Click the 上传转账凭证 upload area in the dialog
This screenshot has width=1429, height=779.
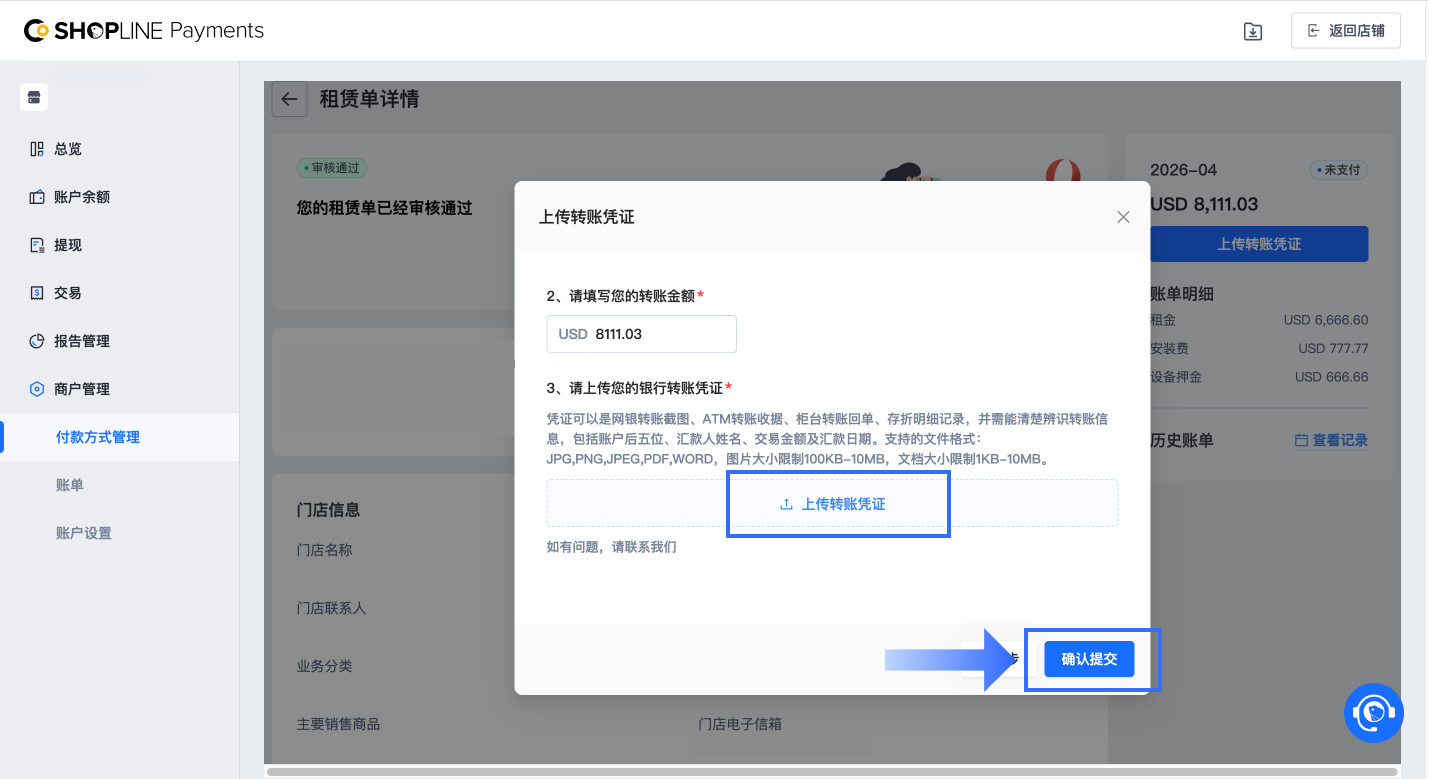832,504
